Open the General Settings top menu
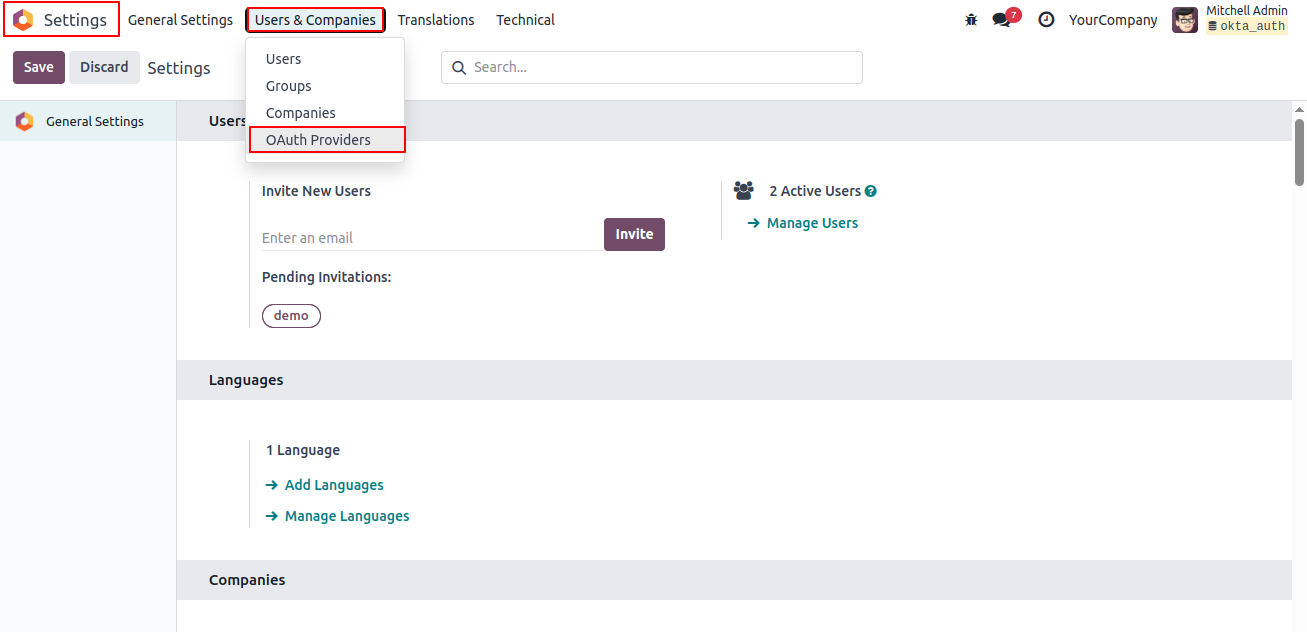This screenshot has width=1307, height=632. [x=180, y=20]
